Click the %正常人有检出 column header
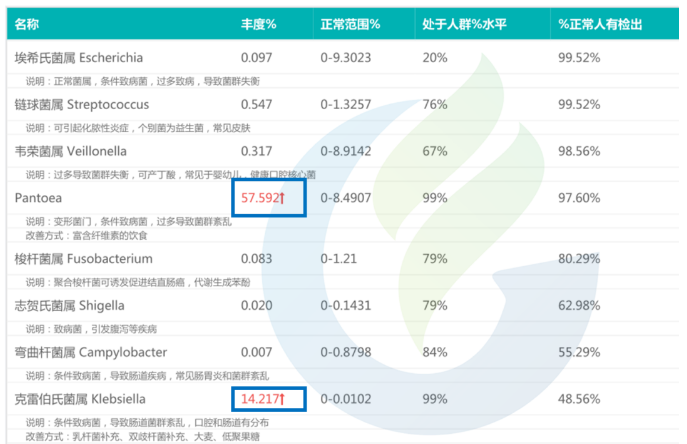The height and width of the screenshot is (444, 687). tap(600, 22)
